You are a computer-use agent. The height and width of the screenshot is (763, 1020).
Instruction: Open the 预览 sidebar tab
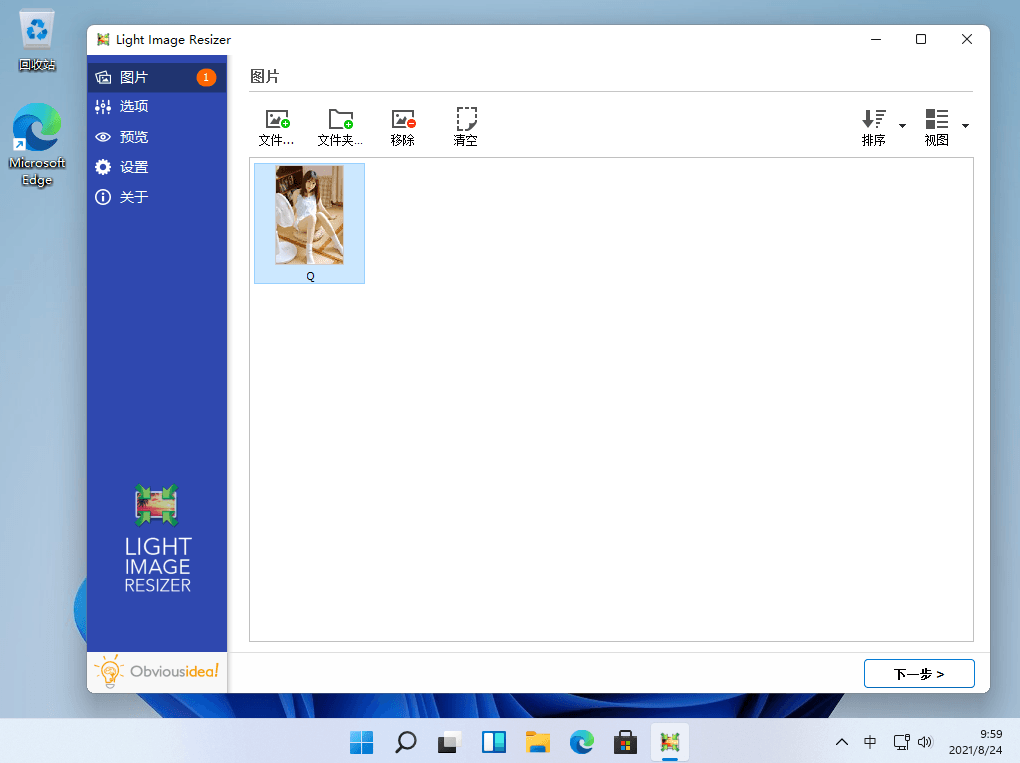157,137
